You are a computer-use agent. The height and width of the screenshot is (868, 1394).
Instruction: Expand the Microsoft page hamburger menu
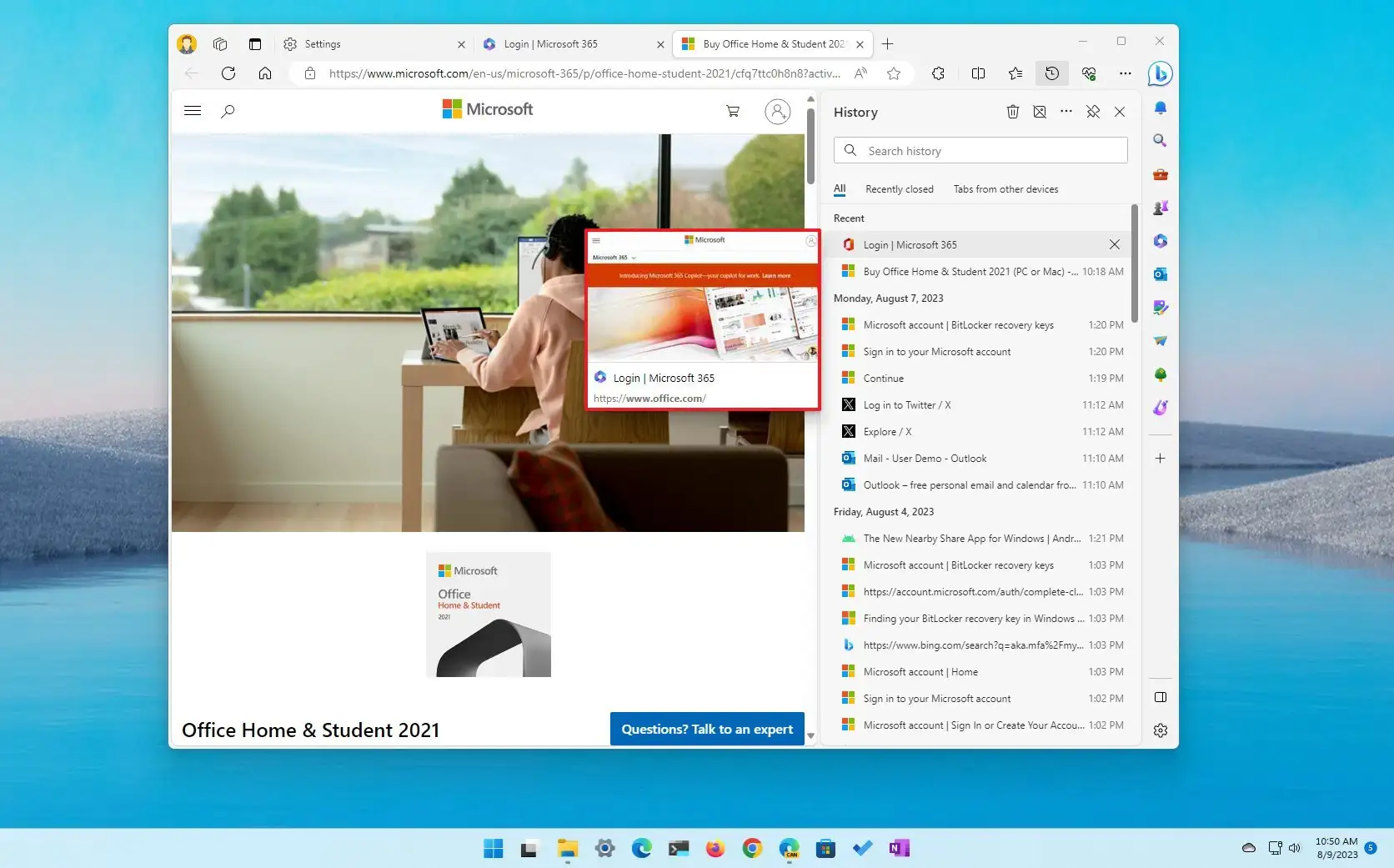pos(193,110)
